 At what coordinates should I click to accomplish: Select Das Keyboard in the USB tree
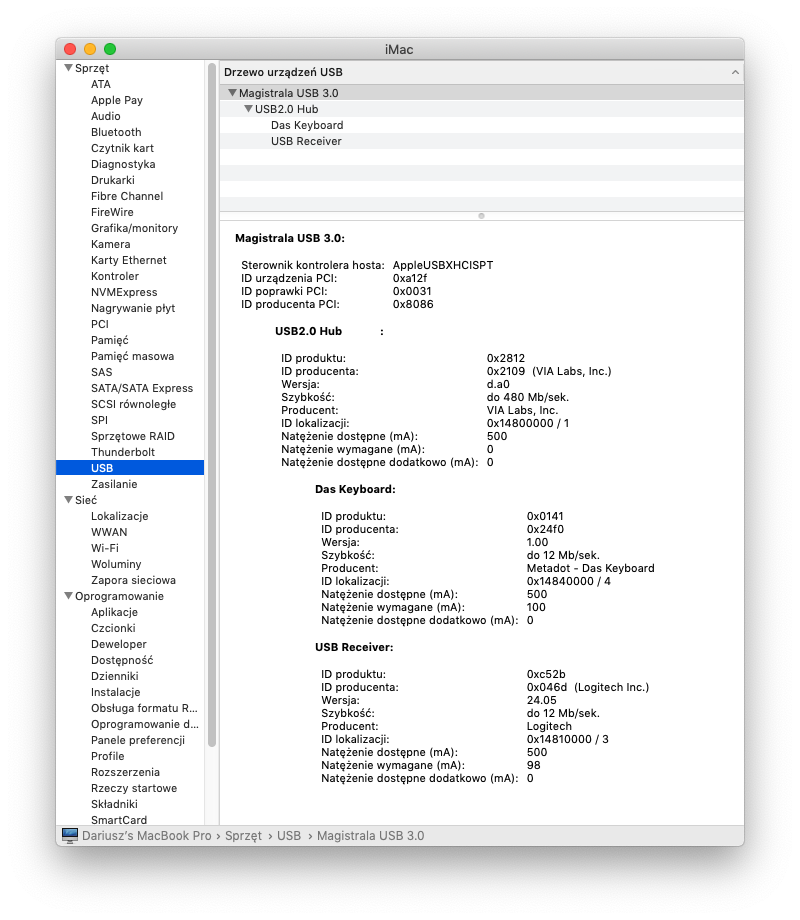pyautogui.click(x=306, y=125)
